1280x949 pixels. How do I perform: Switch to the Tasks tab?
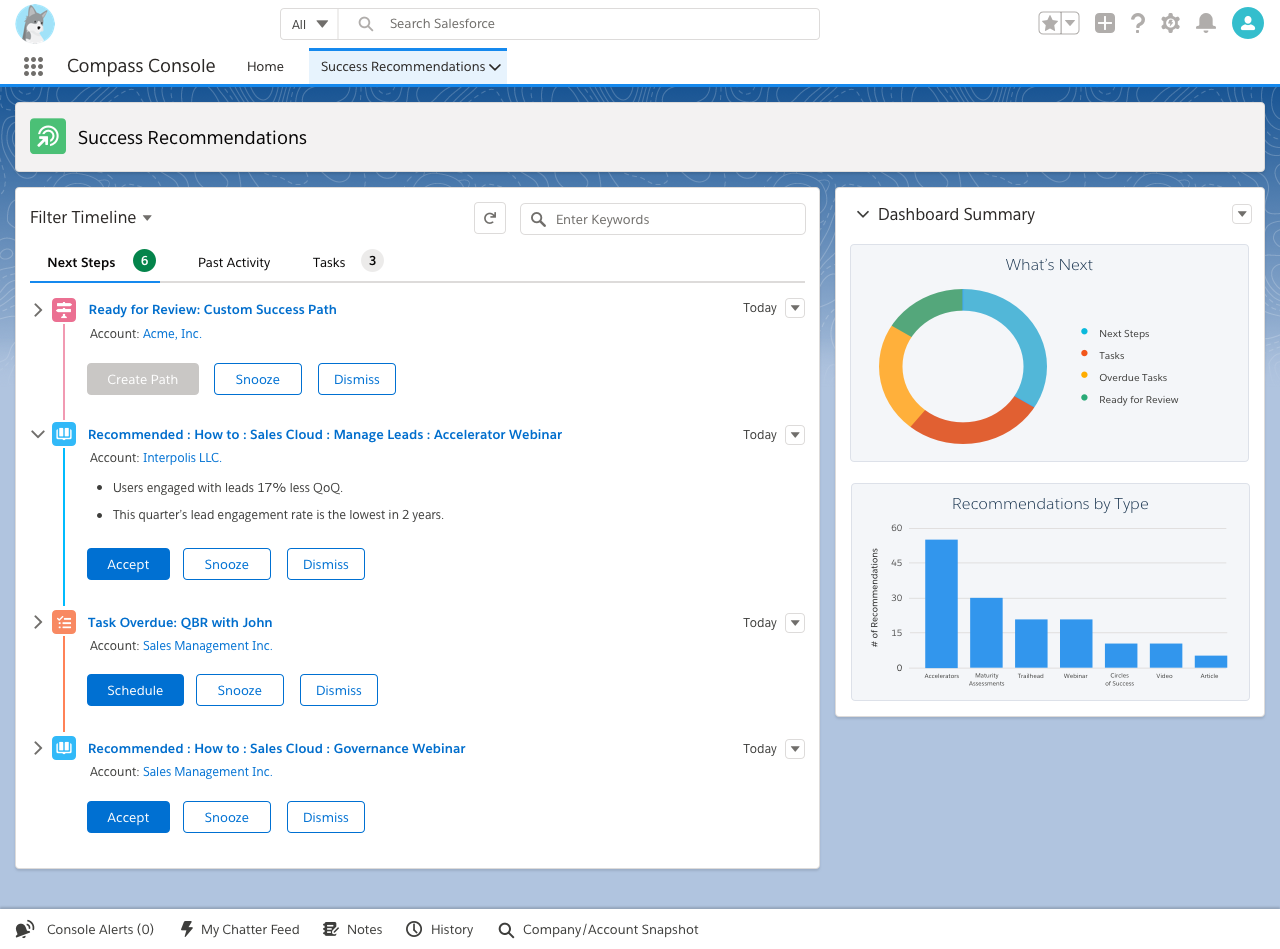[x=347, y=262]
